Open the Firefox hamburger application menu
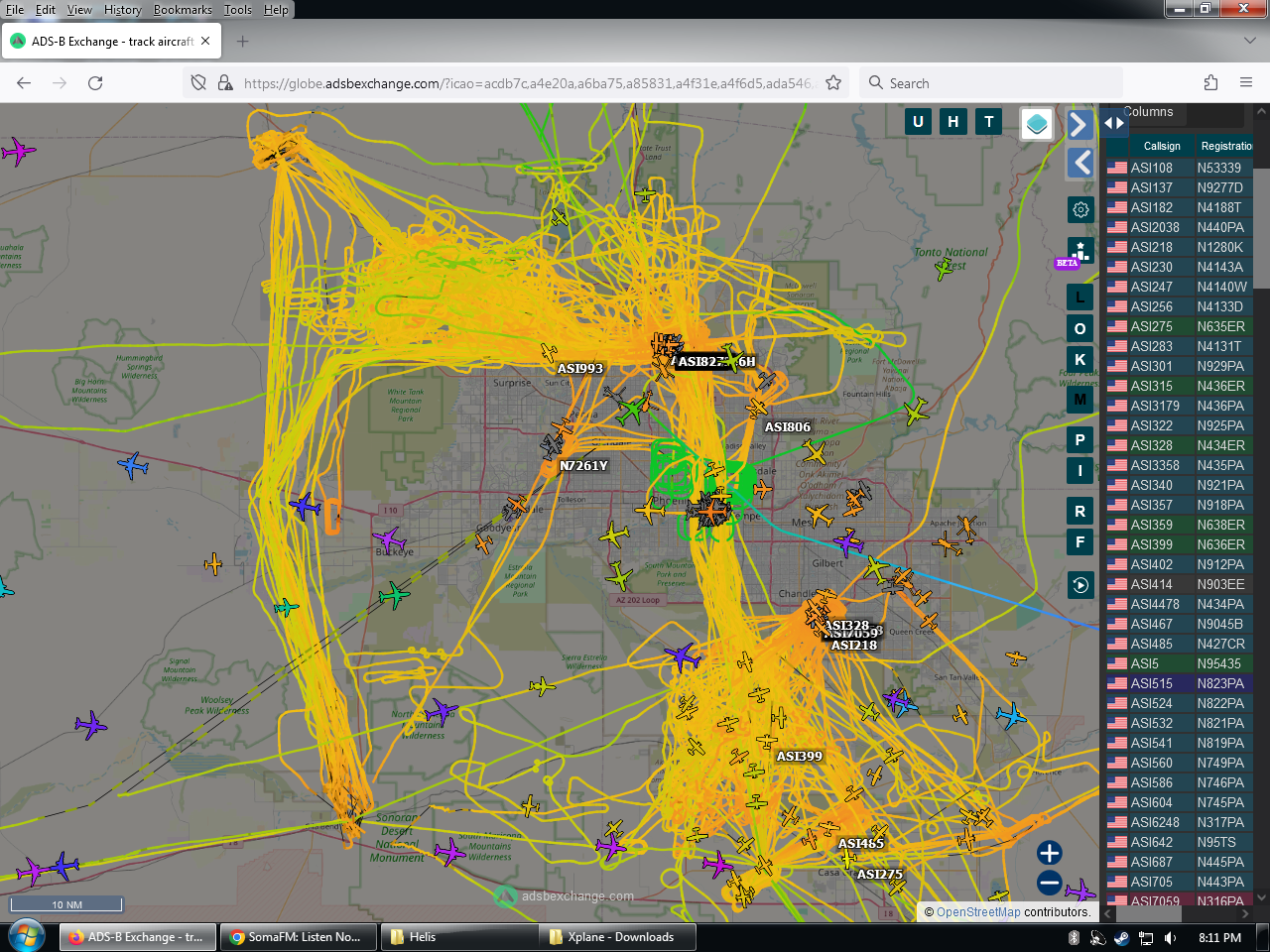The width and height of the screenshot is (1270, 952). tap(1246, 83)
